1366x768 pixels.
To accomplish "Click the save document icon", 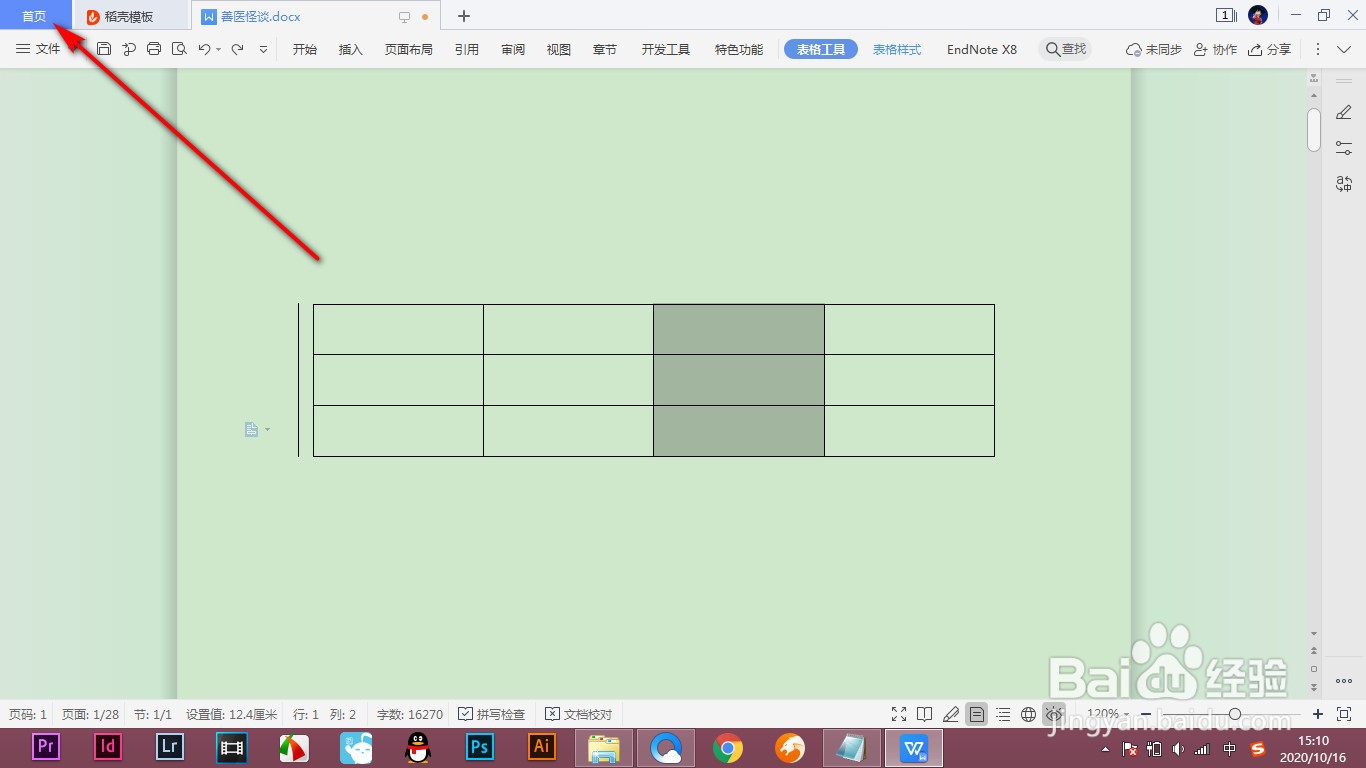I will [x=104, y=49].
